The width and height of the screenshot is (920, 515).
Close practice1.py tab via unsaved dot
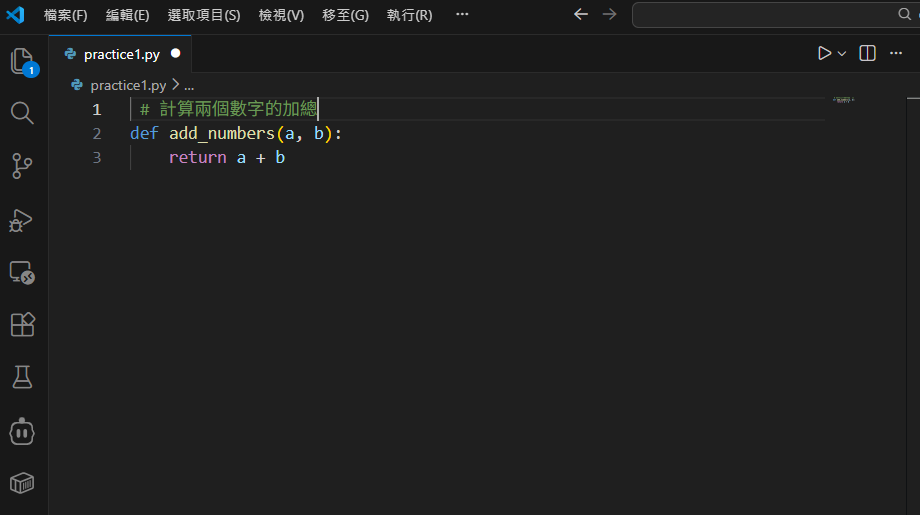click(x=175, y=53)
